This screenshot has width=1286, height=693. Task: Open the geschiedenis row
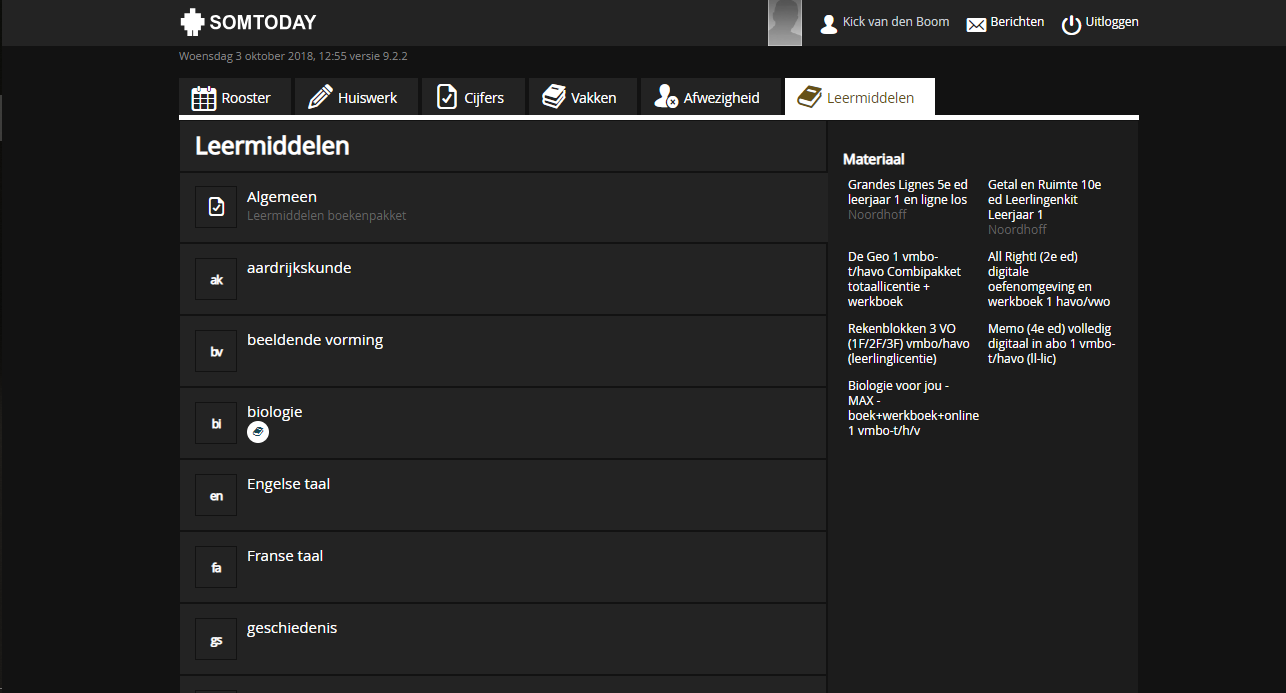point(503,639)
